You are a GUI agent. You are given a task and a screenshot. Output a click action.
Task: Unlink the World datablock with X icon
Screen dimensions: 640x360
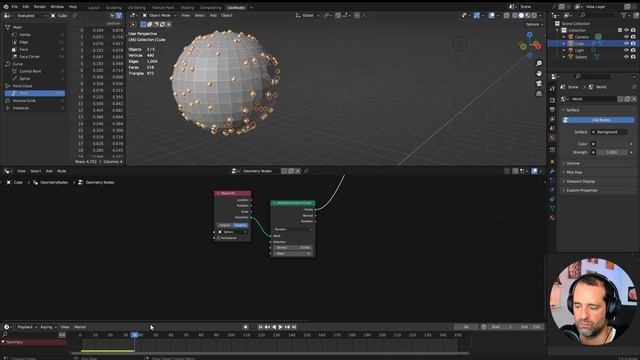(634, 99)
